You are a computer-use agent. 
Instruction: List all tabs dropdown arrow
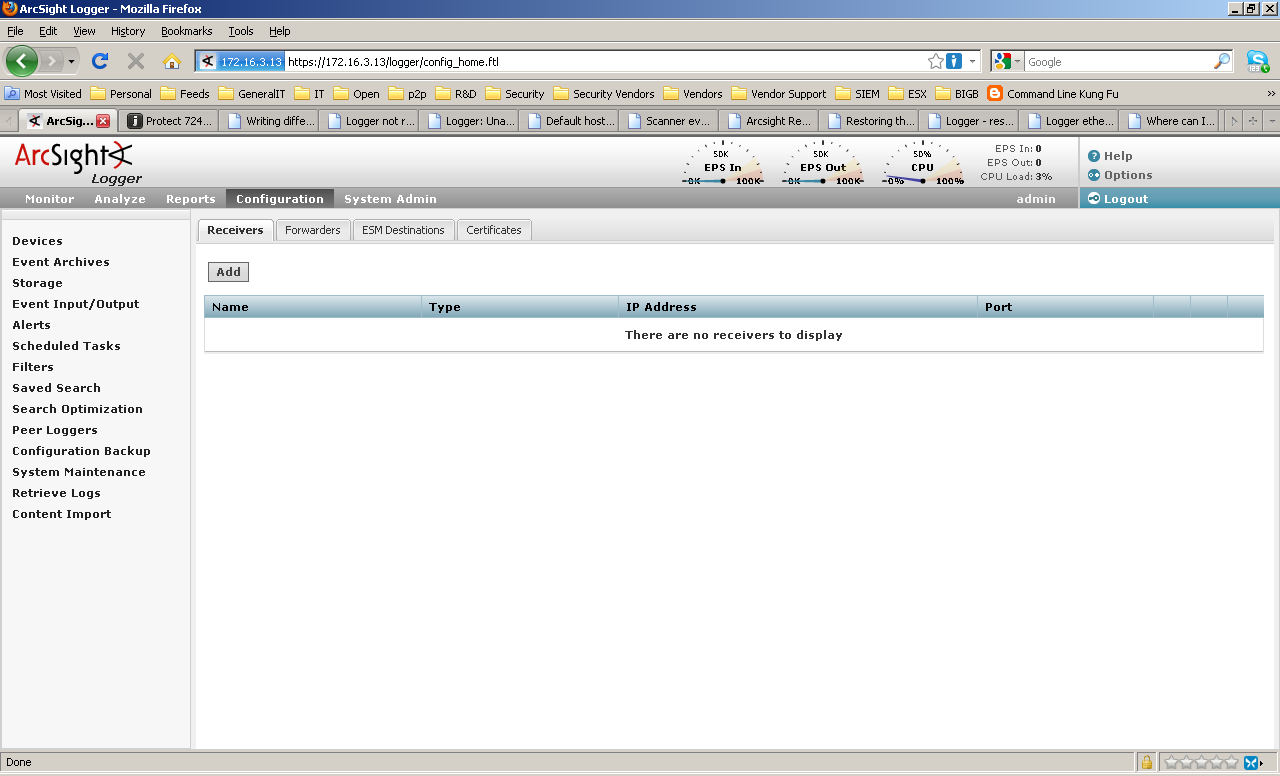(x=1271, y=121)
